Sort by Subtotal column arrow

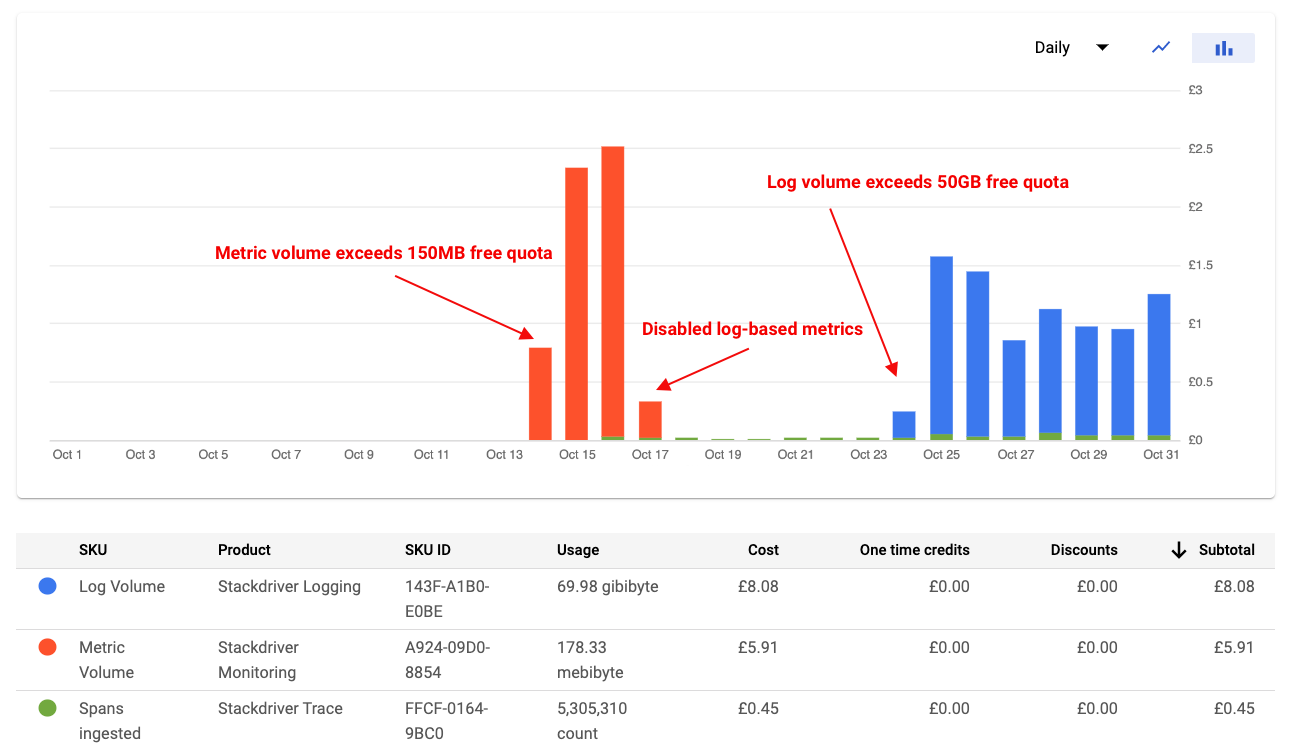tap(1179, 550)
